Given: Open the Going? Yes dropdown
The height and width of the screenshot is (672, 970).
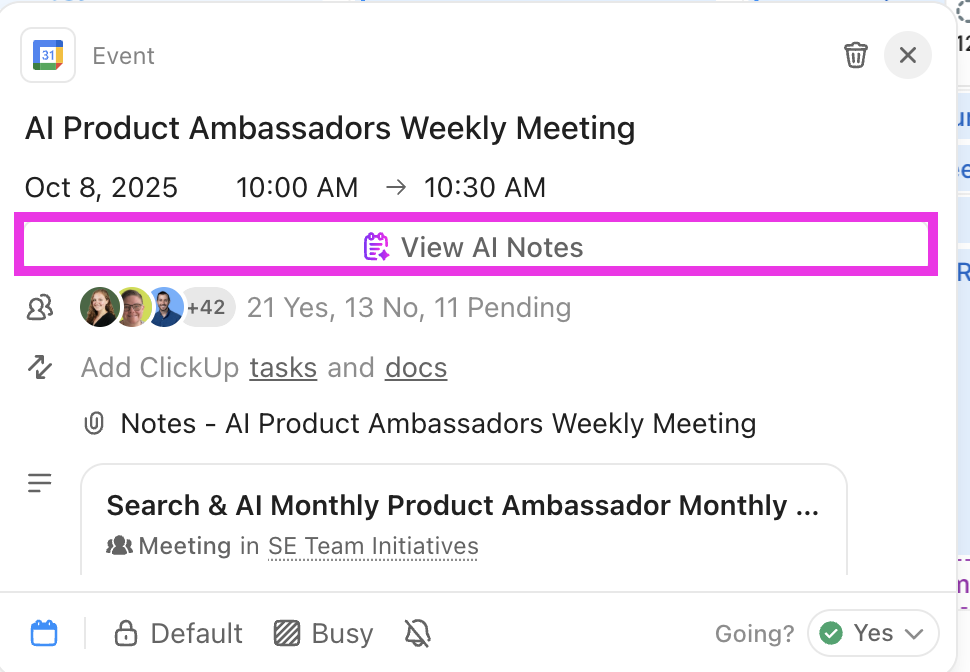Looking at the screenshot, I should 872,633.
